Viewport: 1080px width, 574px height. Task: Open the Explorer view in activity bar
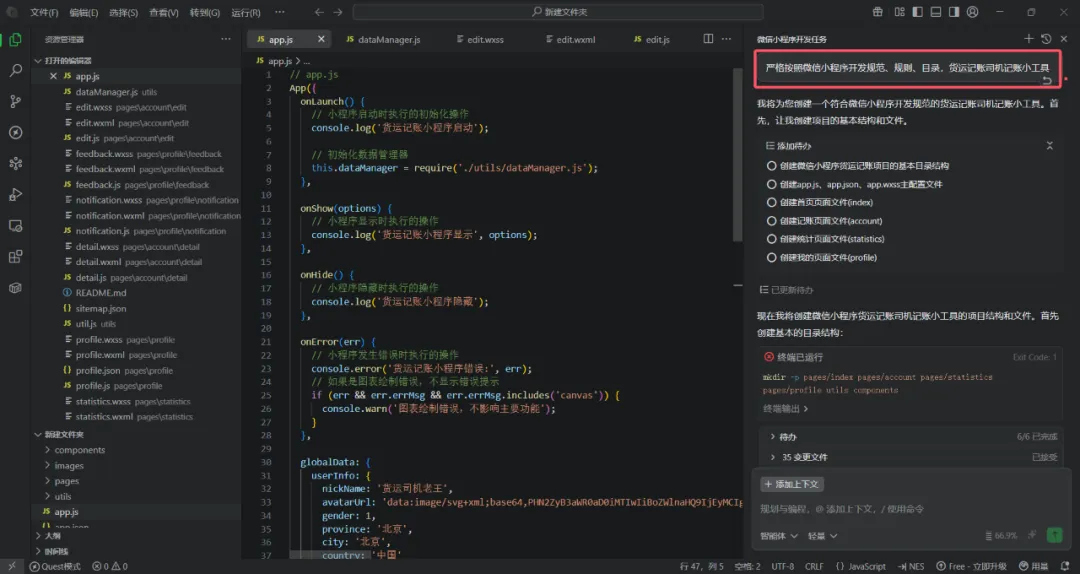(15, 40)
